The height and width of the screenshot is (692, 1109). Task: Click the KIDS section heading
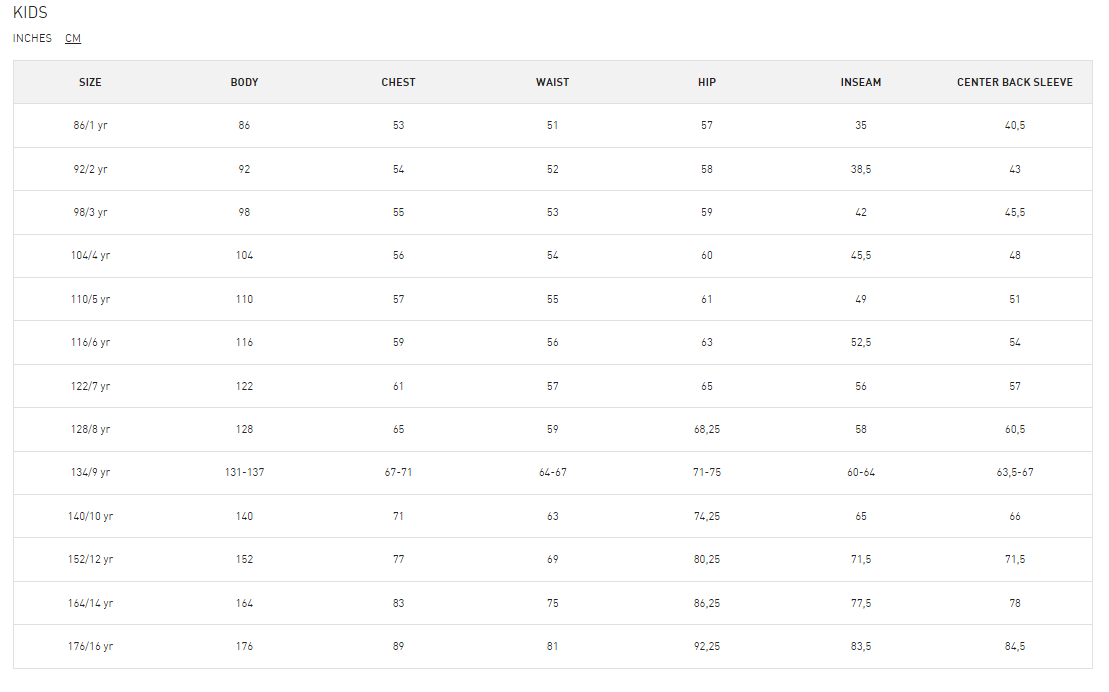click(x=30, y=13)
